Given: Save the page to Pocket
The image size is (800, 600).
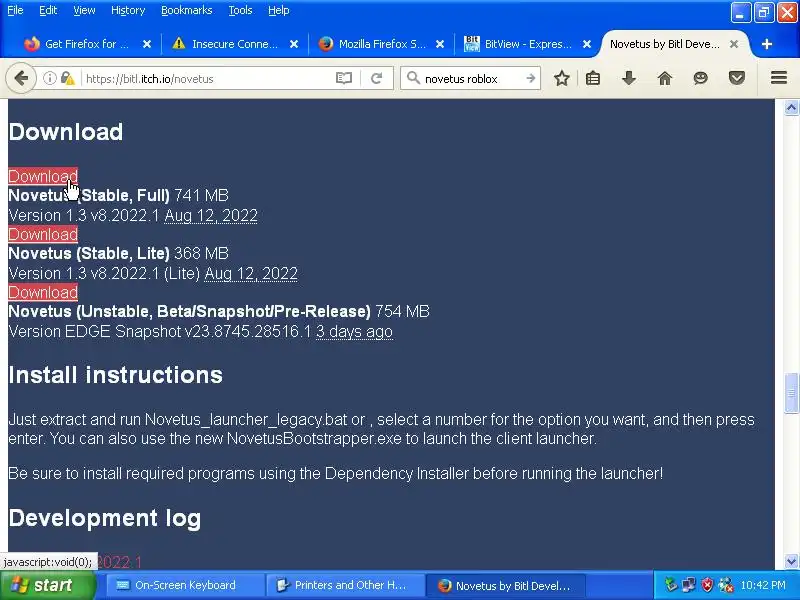Looking at the screenshot, I should click(737, 79).
